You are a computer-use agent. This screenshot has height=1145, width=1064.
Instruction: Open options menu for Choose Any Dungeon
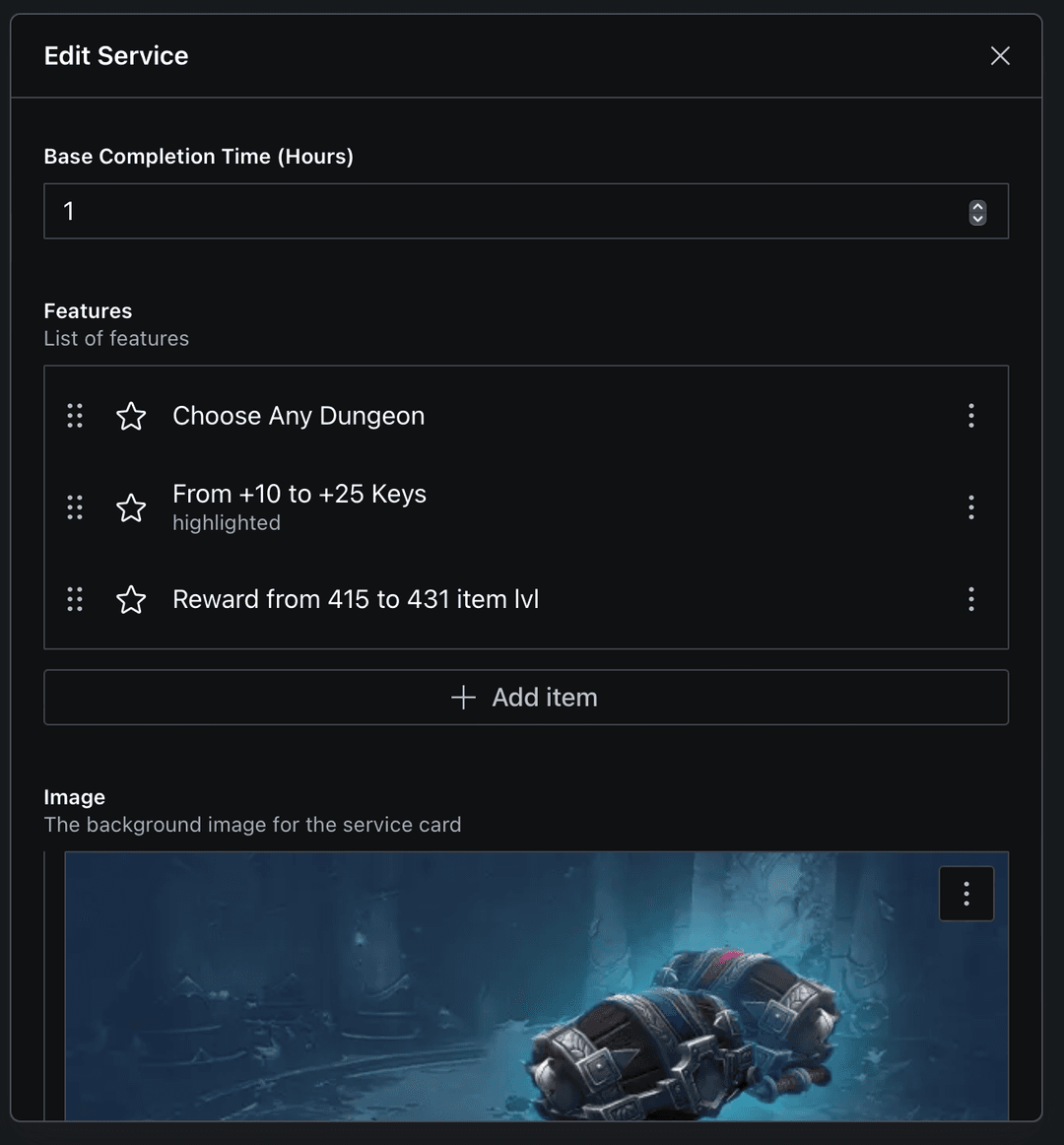(970, 416)
